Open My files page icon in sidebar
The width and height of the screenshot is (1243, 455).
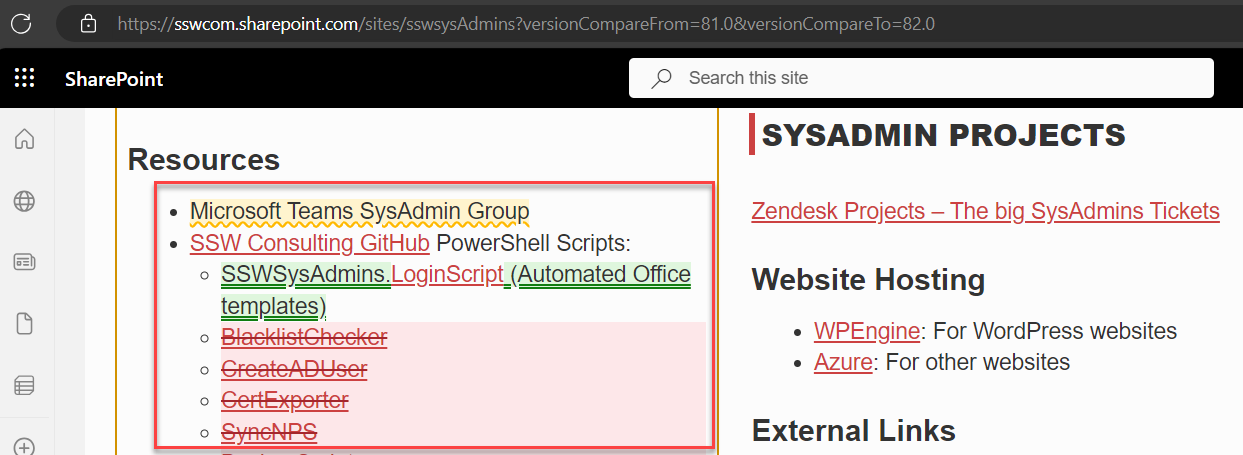pos(25,323)
